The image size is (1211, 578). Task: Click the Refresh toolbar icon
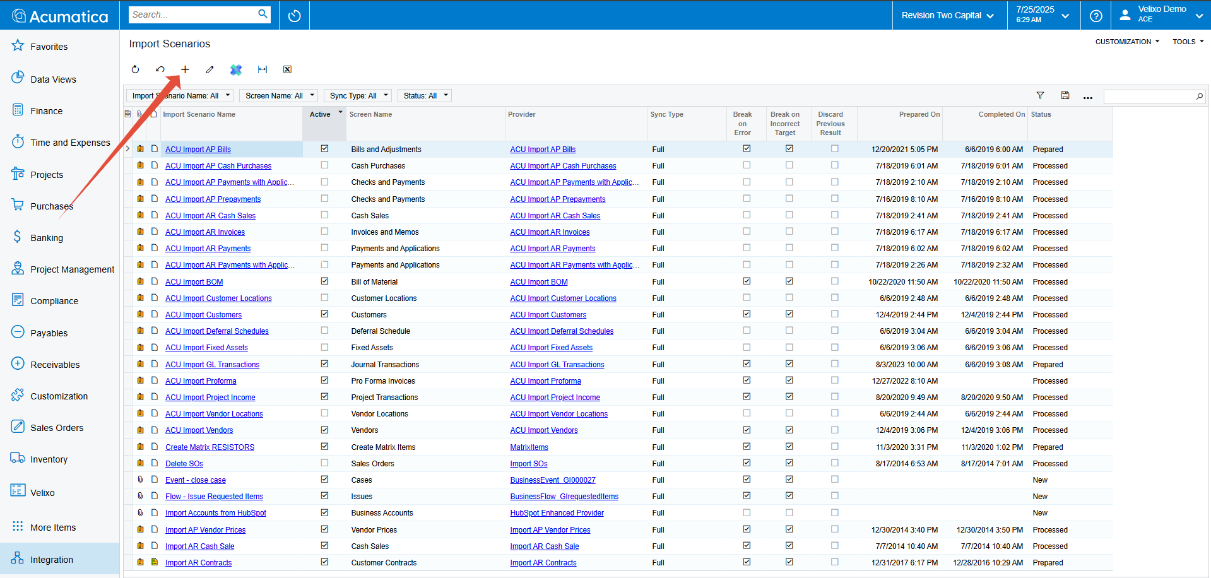135,70
